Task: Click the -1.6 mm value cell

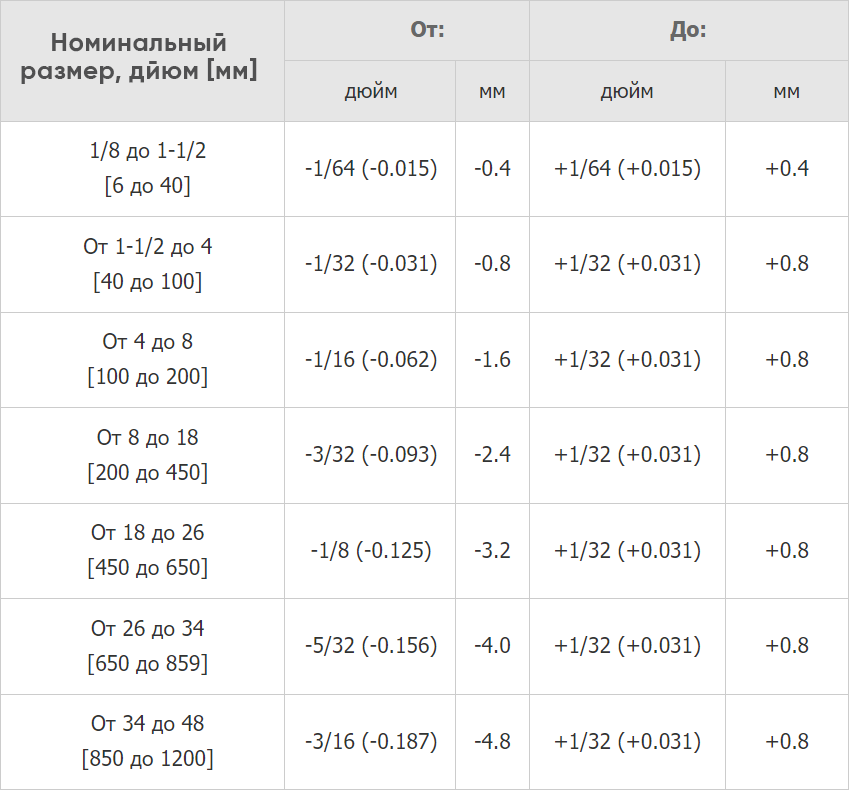Action: [492, 360]
